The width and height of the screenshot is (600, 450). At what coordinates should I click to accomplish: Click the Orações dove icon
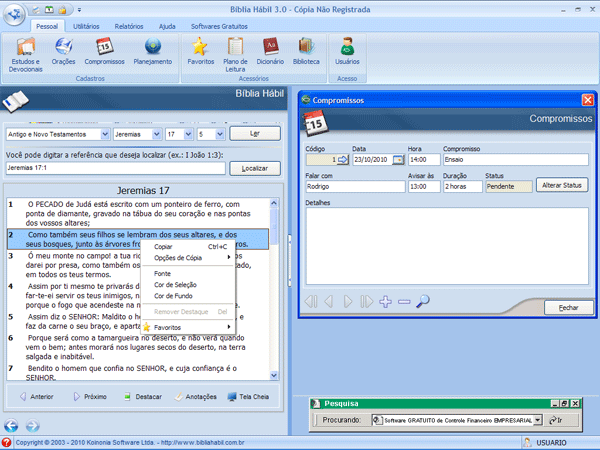(x=64, y=50)
